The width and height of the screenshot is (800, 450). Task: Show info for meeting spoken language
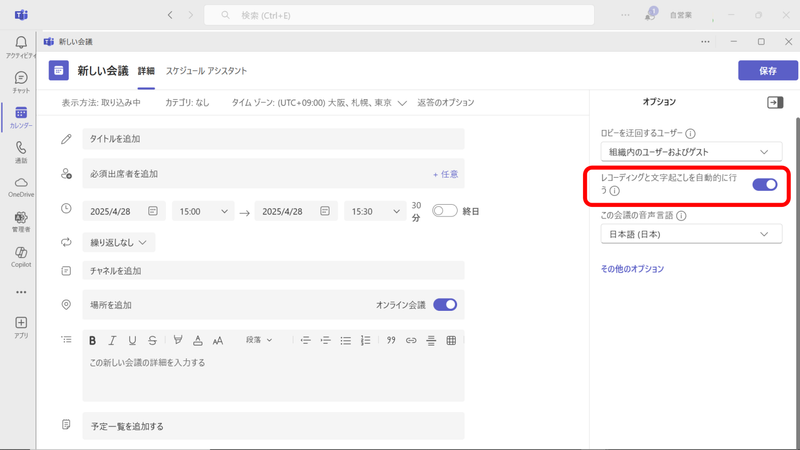click(x=681, y=216)
